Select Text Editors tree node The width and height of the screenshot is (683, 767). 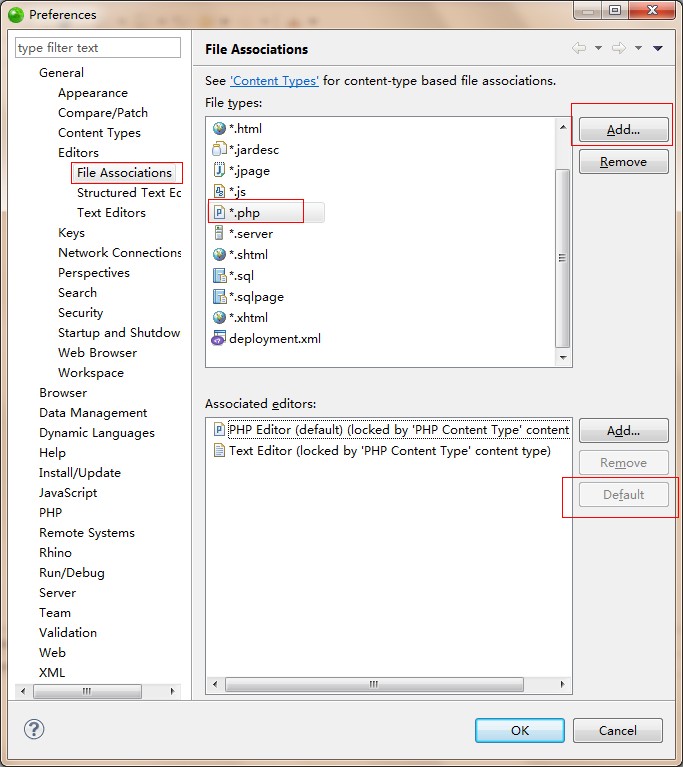[x=112, y=213]
